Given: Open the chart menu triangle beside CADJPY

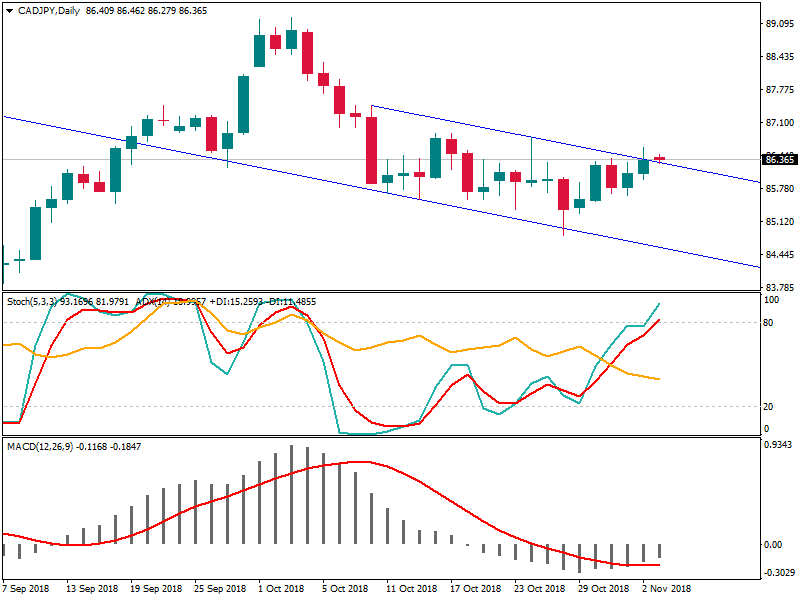Looking at the screenshot, I should pos(9,11).
